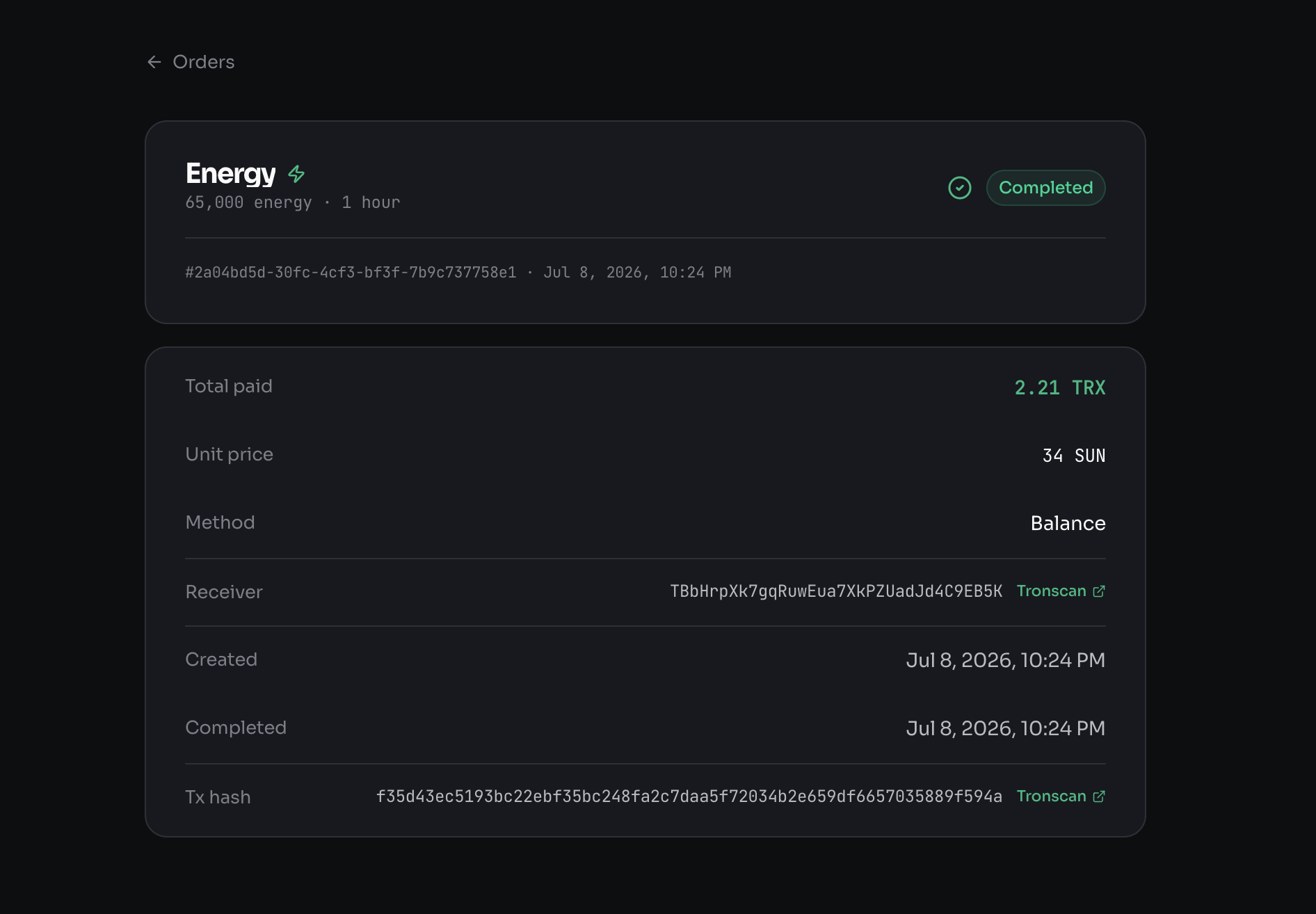
Task: Click the Method label
Action: pyautogui.click(x=220, y=522)
